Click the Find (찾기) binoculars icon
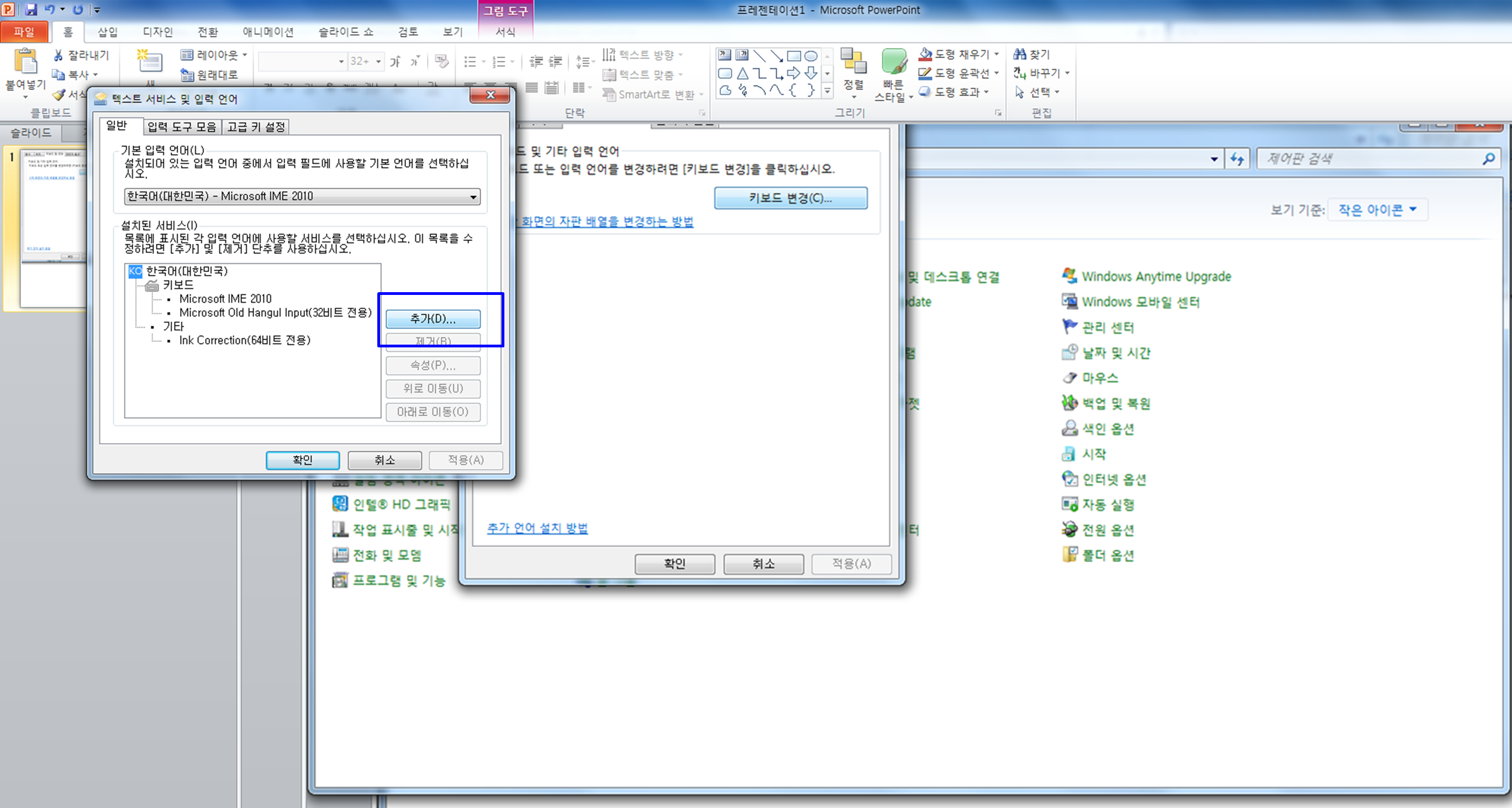The image size is (1512, 808). coord(1020,54)
